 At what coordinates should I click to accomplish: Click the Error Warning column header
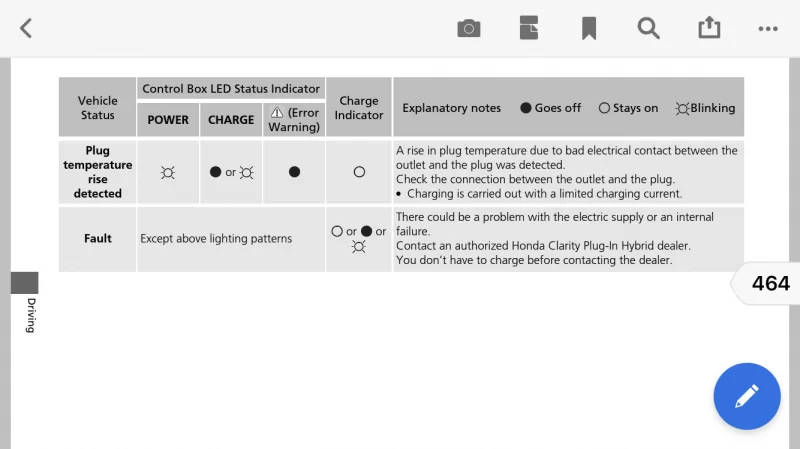pyautogui.click(x=293, y=120)
